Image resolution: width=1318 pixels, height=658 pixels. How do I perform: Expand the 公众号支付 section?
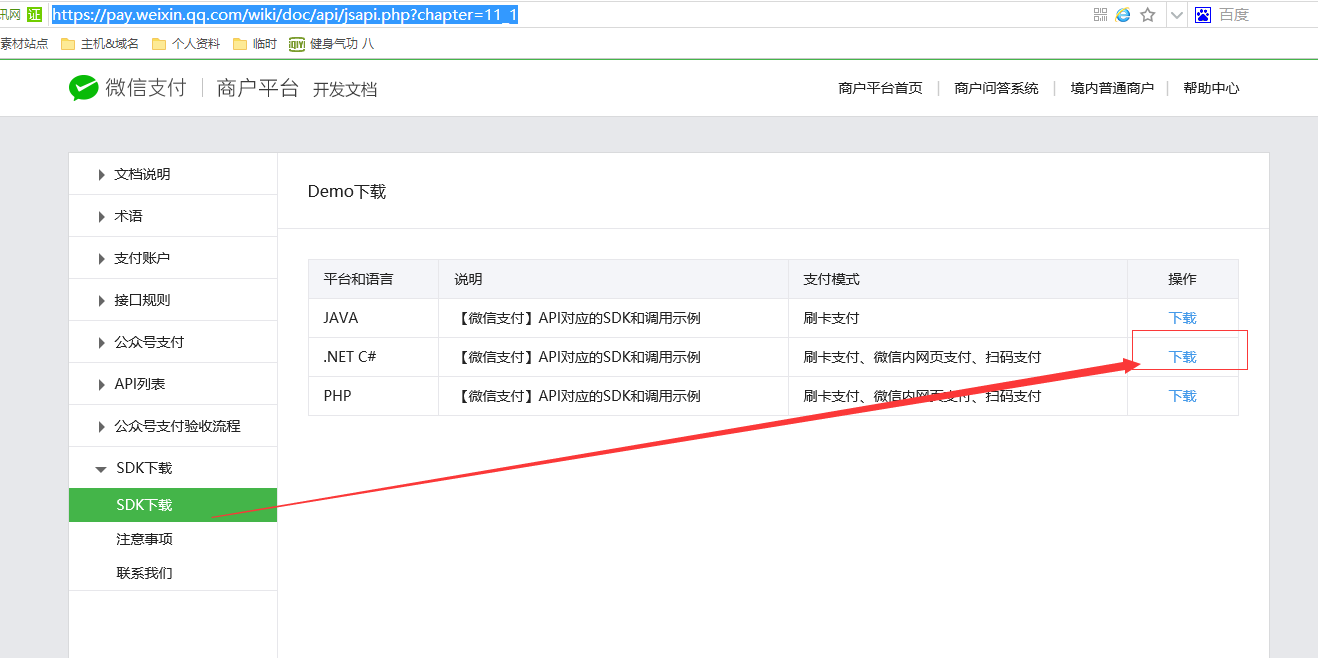pos(173,342)
